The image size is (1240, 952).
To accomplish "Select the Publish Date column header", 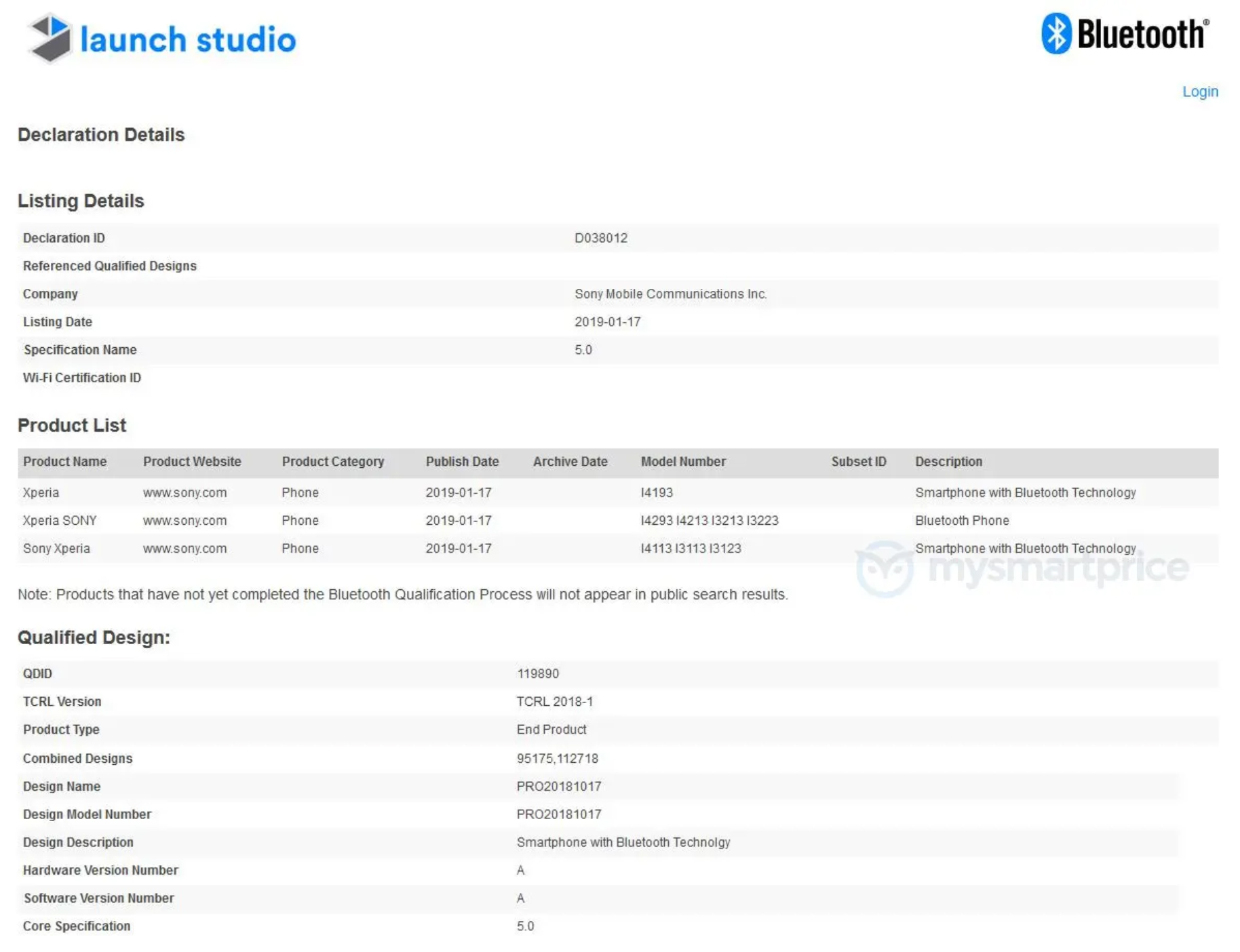I will (x=462, y=462).
